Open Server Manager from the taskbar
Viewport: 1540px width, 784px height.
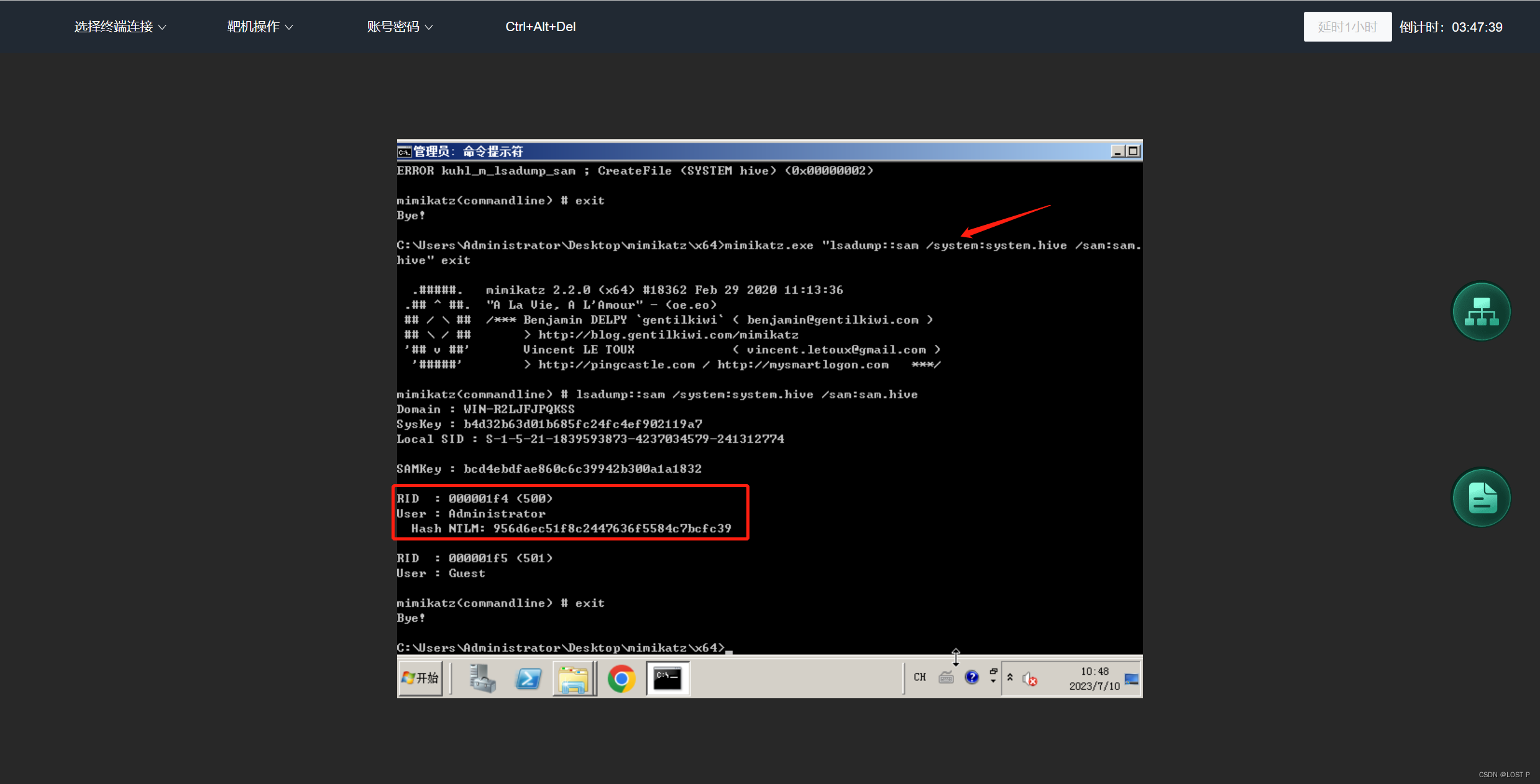tap(482, 678)
